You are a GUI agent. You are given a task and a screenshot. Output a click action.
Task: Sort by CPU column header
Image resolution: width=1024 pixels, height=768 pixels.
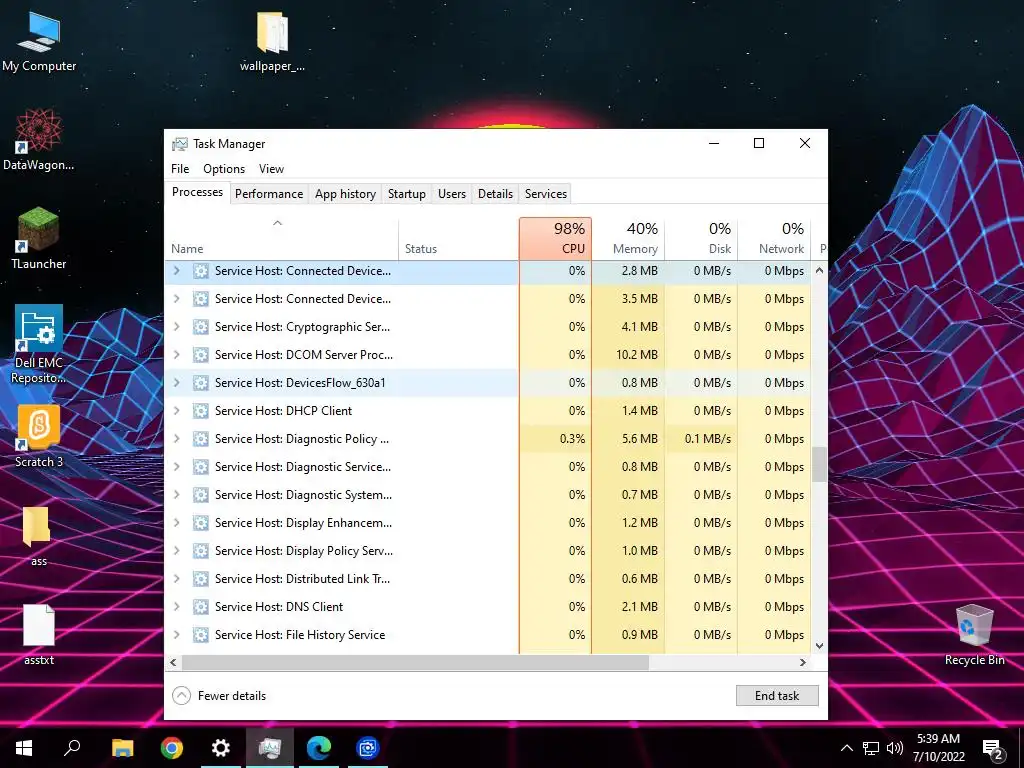[x=556, y=238]
